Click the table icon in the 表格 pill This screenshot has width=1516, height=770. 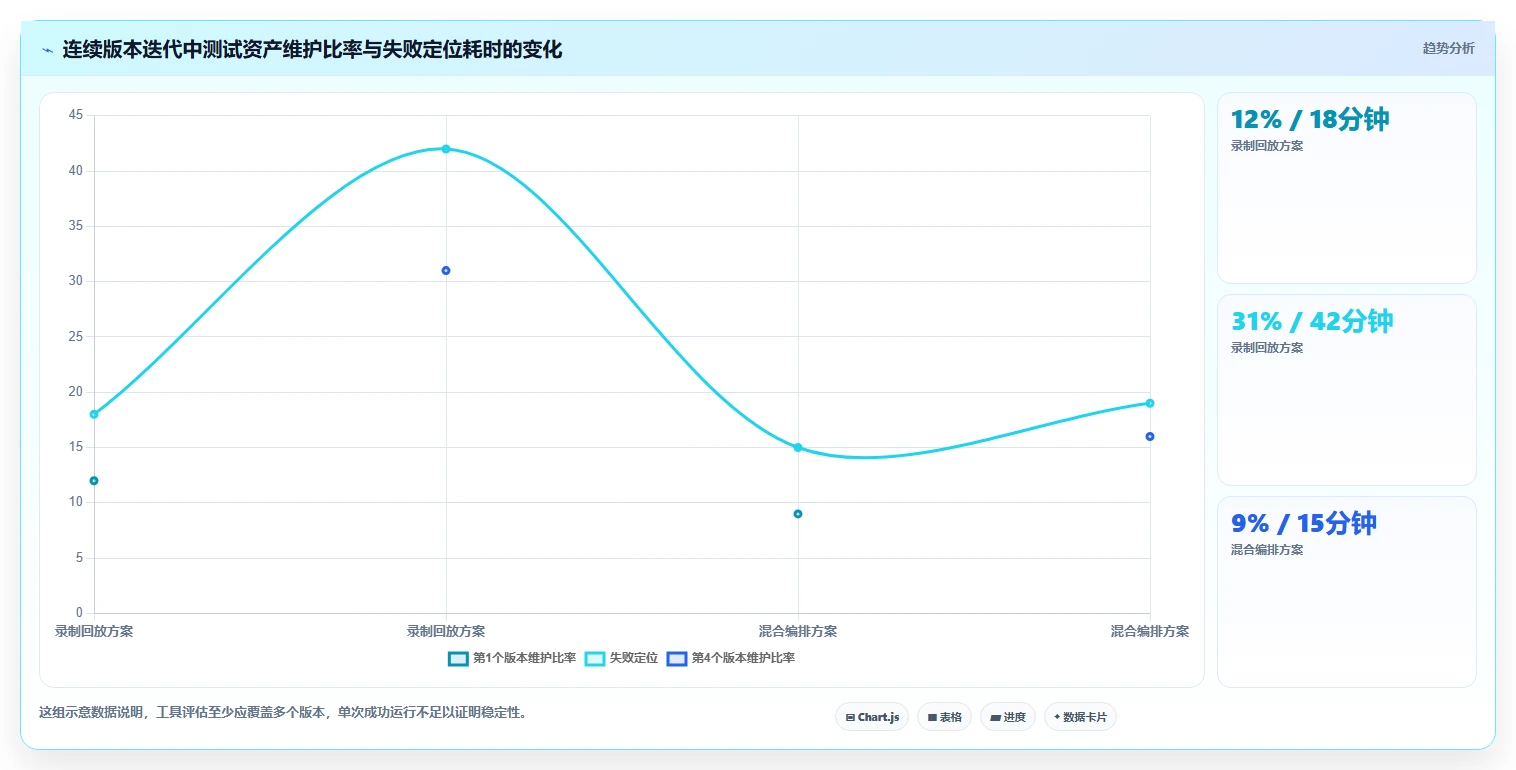point(932,717)
